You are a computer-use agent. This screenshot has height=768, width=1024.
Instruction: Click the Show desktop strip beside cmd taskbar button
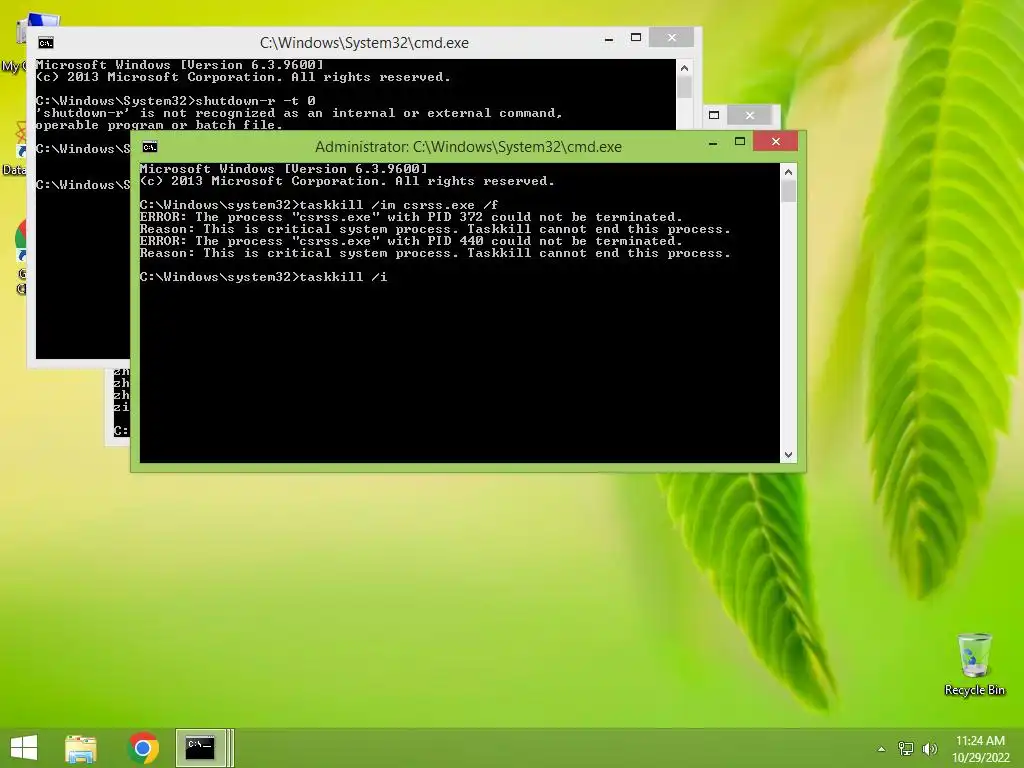(x=231, y=748)
